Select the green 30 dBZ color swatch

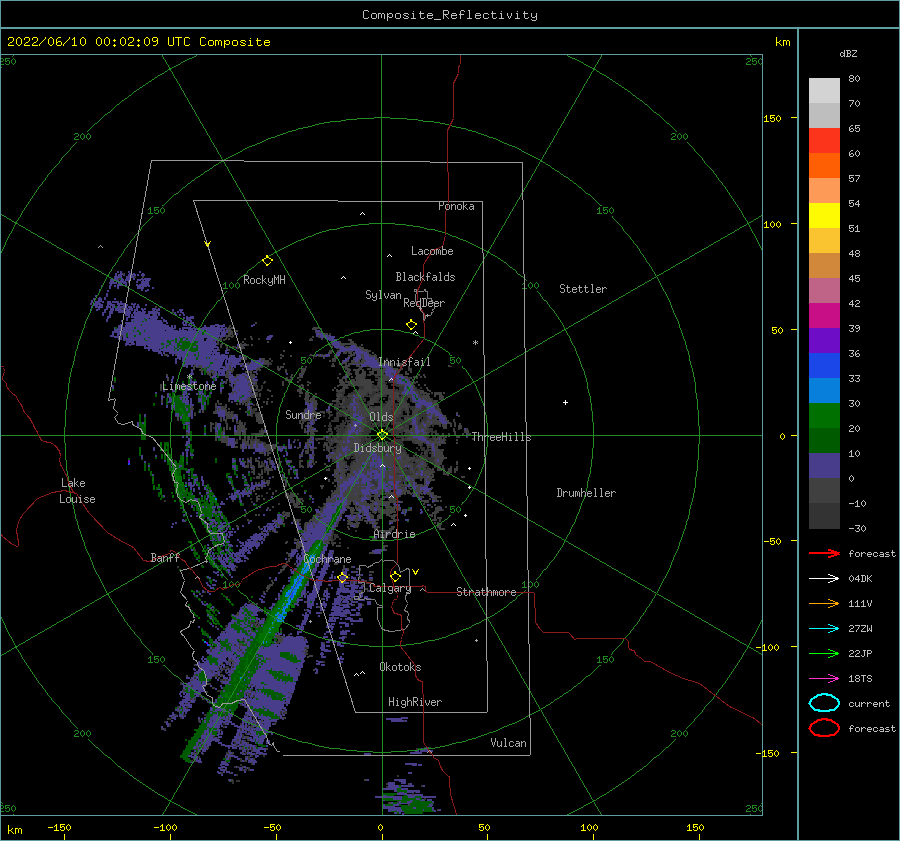[824, 416]
